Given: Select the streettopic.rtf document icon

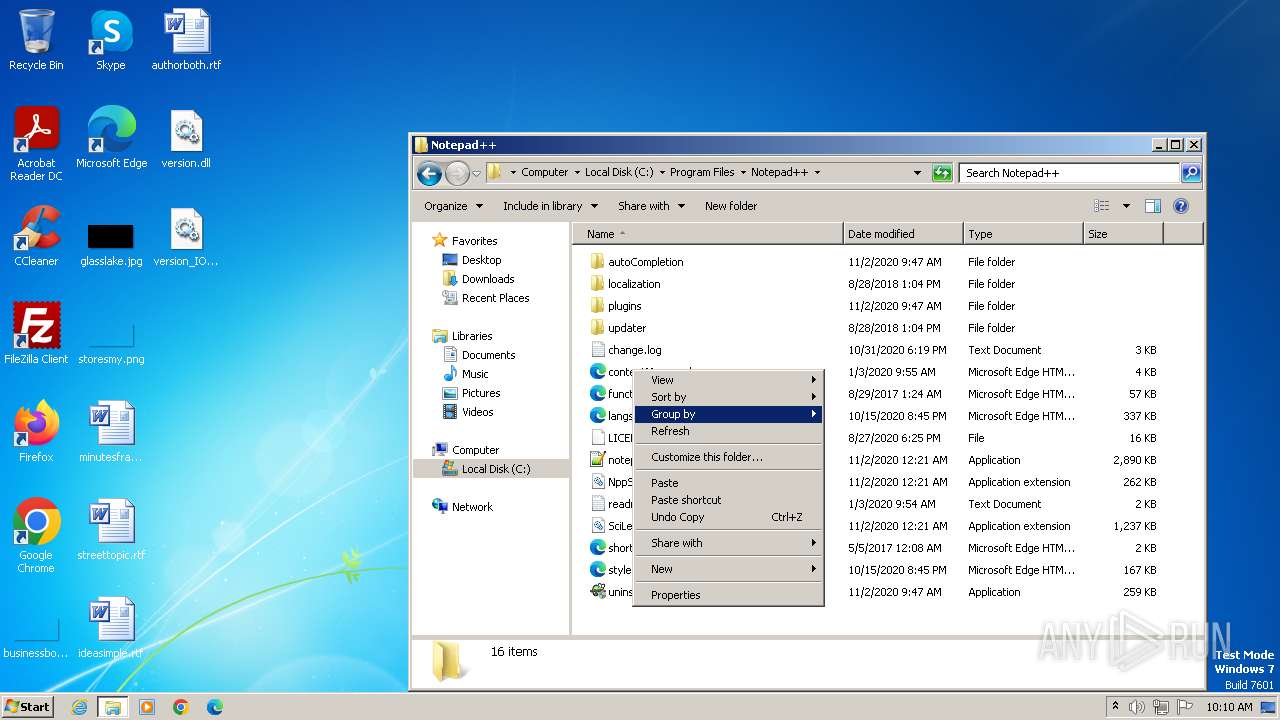Looking at the screenshot, I should coord(111,530).
